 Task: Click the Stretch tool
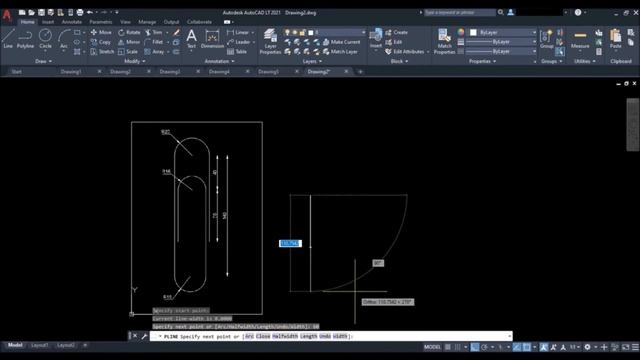coord(102,52)
